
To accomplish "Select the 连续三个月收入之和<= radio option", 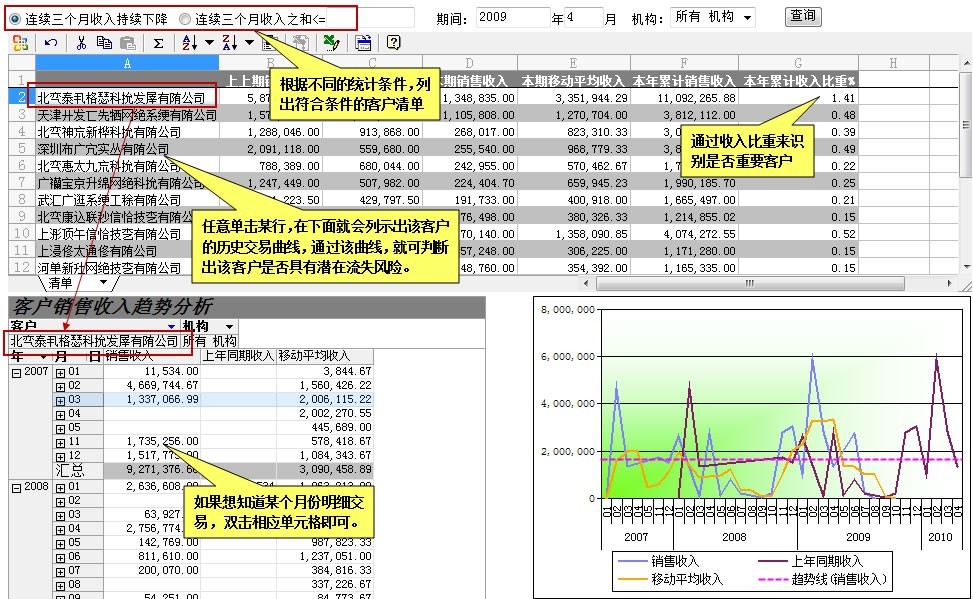I will [184, 18].
